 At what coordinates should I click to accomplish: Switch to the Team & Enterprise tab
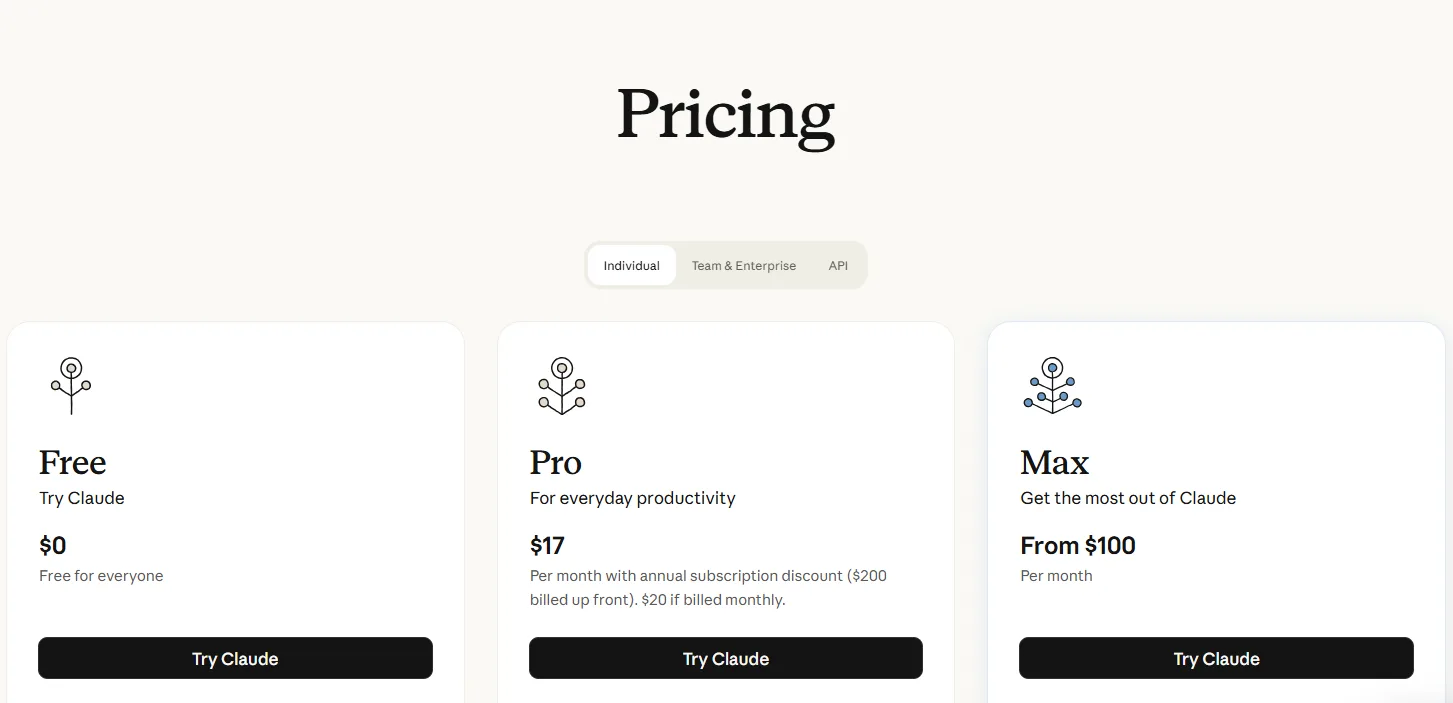[x=744, y=265]
